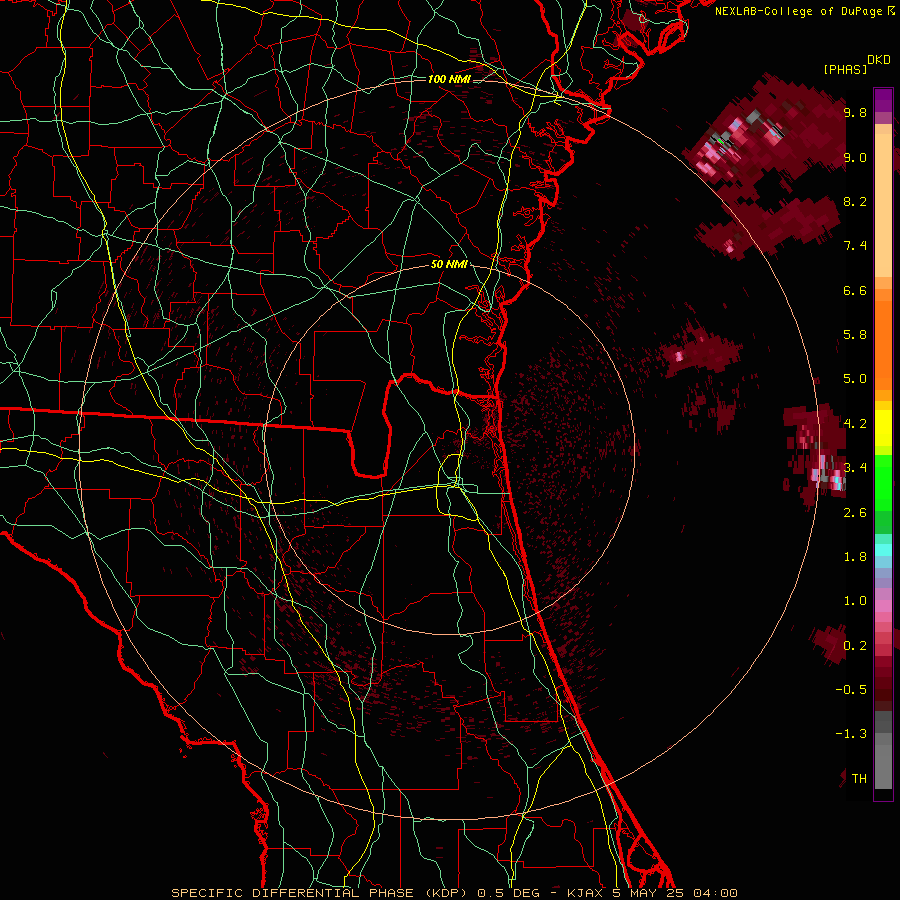Click the 9.8 legend value
The height and width of the screenshot is (900, 900).
point(855,112)
